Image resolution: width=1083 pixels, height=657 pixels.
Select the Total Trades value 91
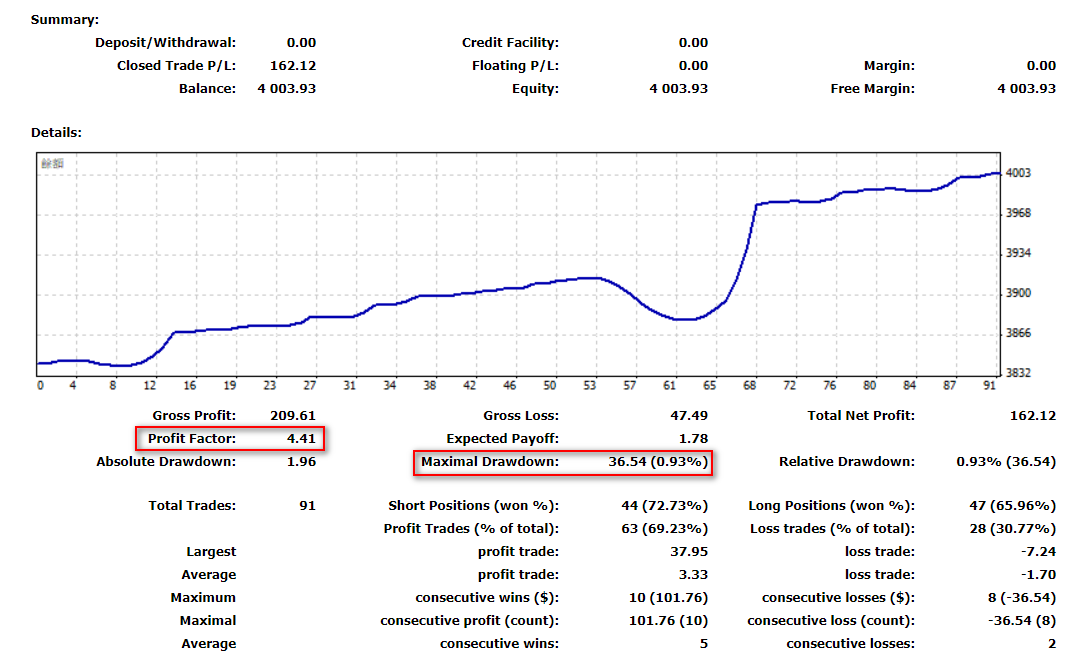click(307, 506)
